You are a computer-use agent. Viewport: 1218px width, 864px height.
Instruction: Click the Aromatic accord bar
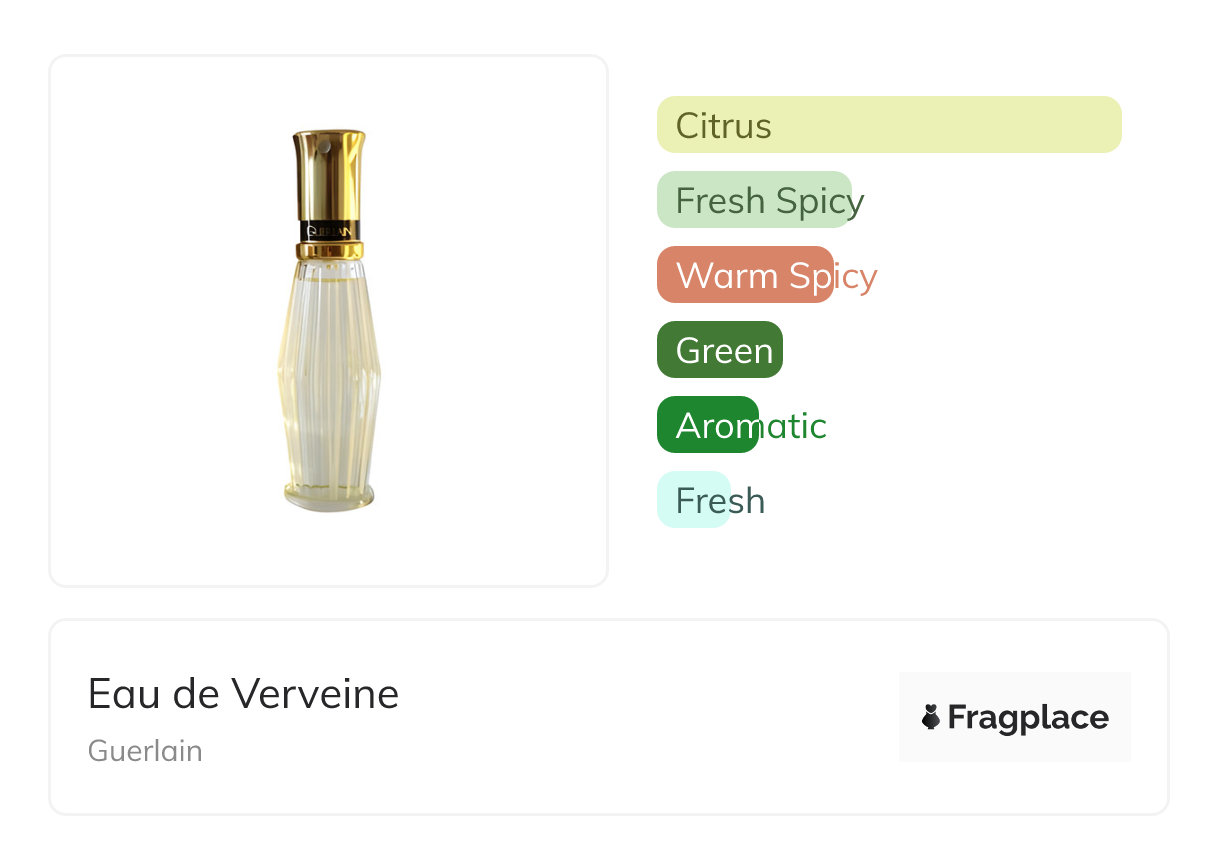(707, 425)
